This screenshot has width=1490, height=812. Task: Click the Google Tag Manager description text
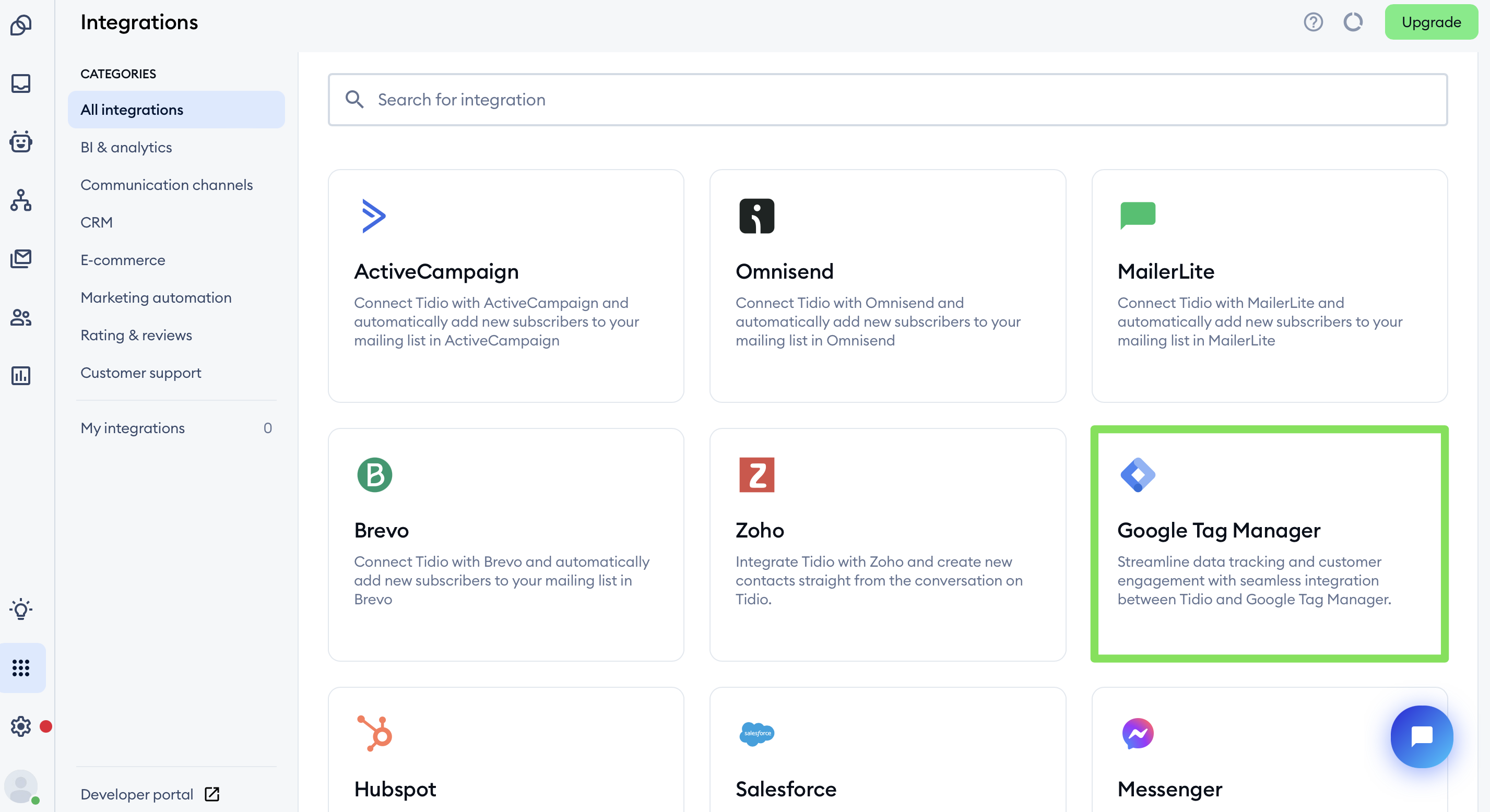(x=1254, y=580)
